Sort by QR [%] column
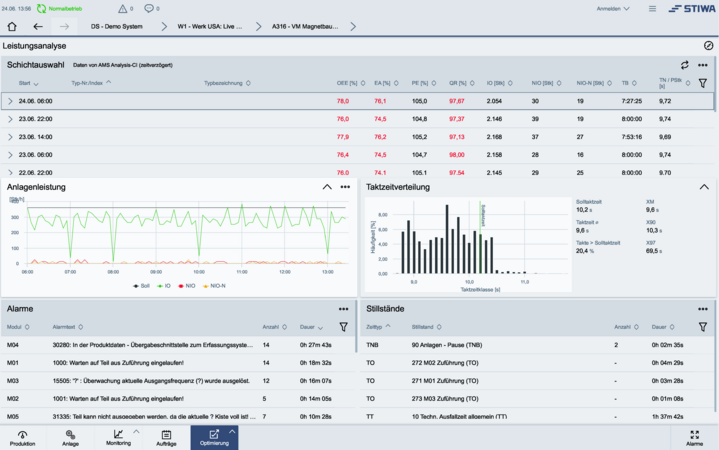This screenshot has width=719, height=450. 462,83
